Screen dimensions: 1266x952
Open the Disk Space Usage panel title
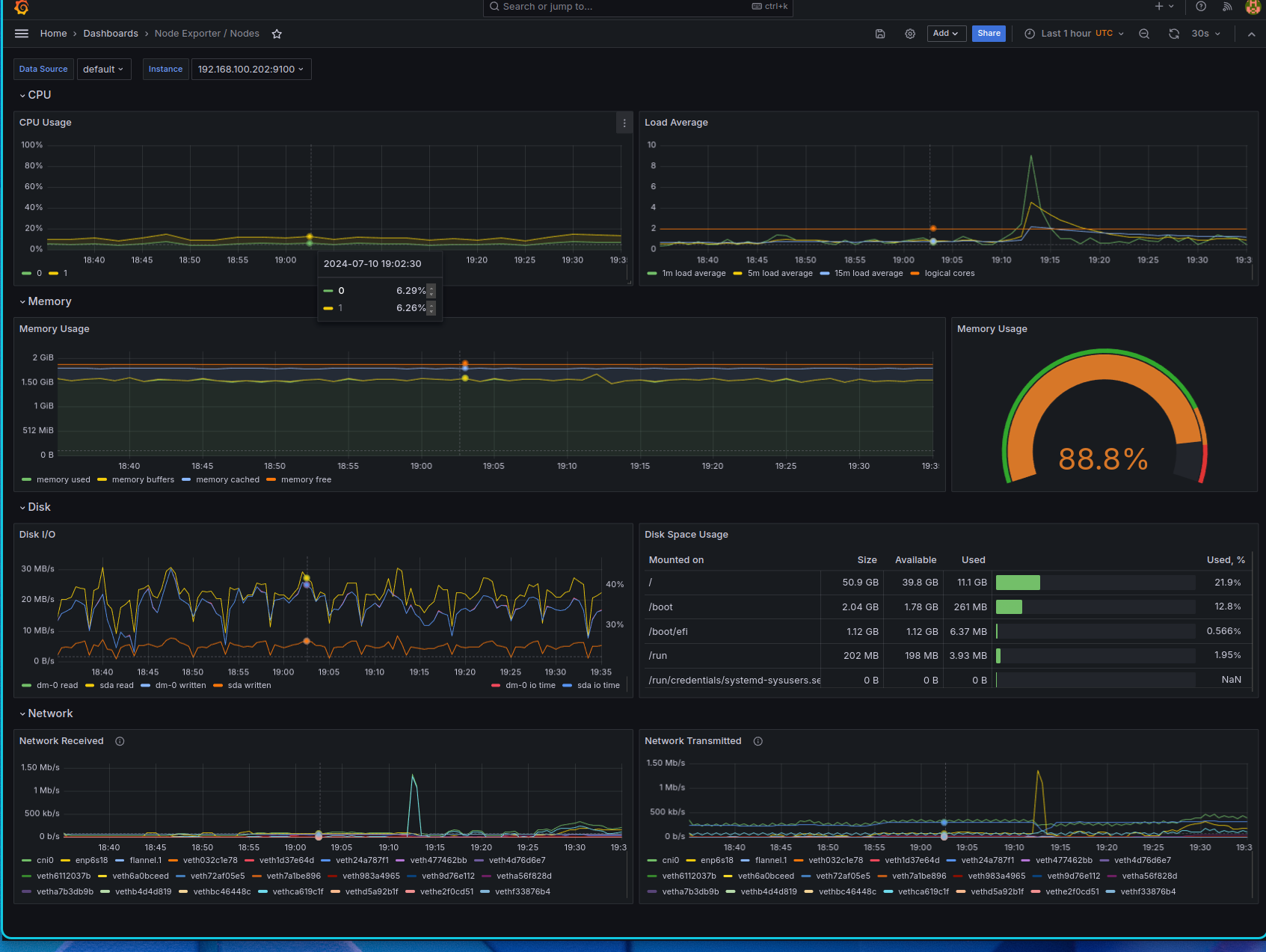point(686,535)
